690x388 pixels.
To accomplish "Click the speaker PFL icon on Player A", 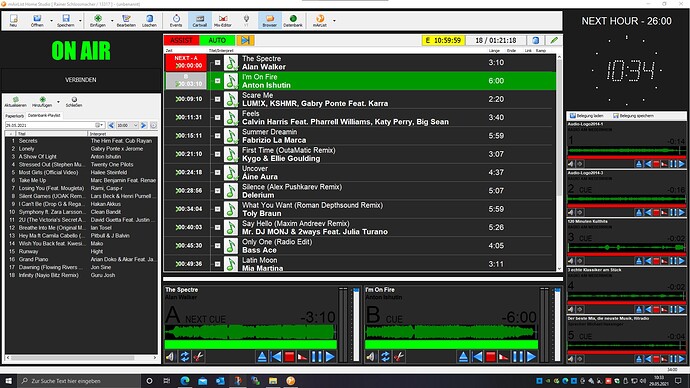I will 170,357.
